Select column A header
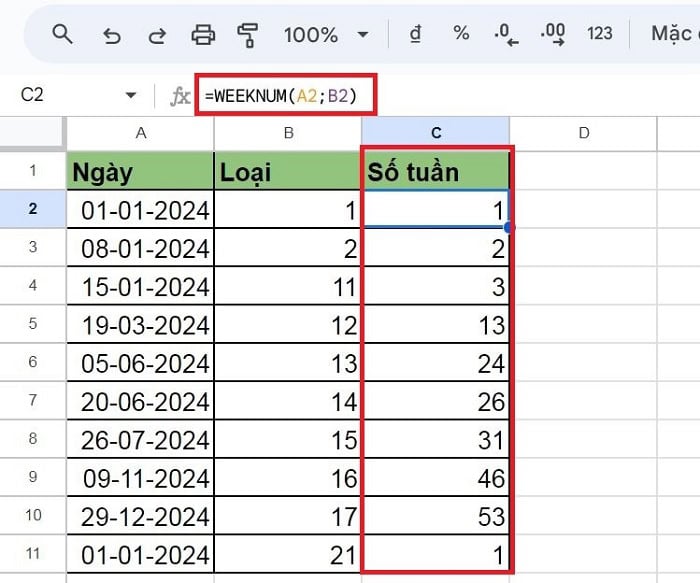 pos(140,133)
